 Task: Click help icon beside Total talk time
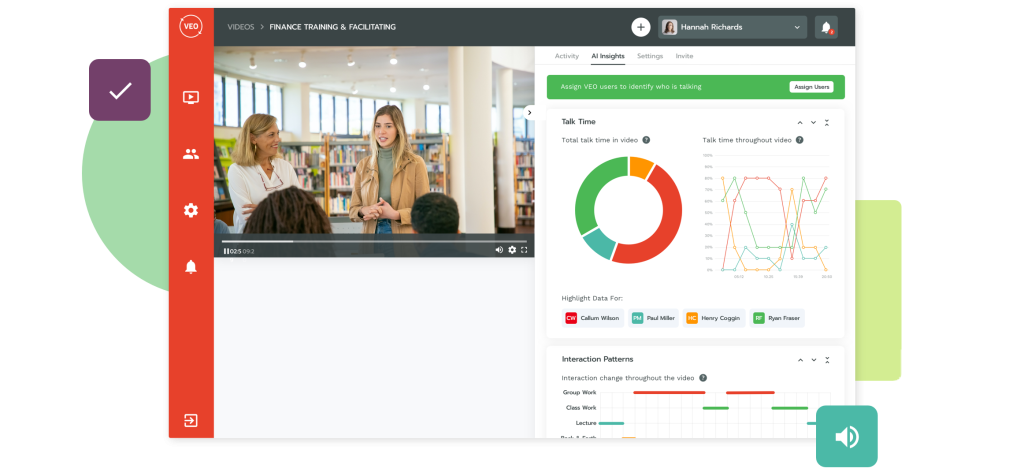point(646,140)
